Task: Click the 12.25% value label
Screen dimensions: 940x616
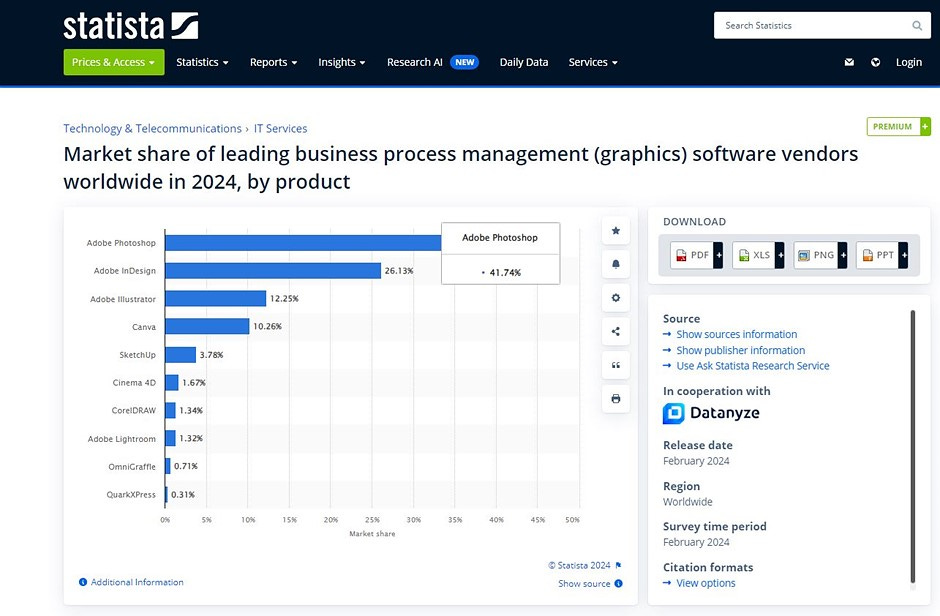Action: pos(284,298)
